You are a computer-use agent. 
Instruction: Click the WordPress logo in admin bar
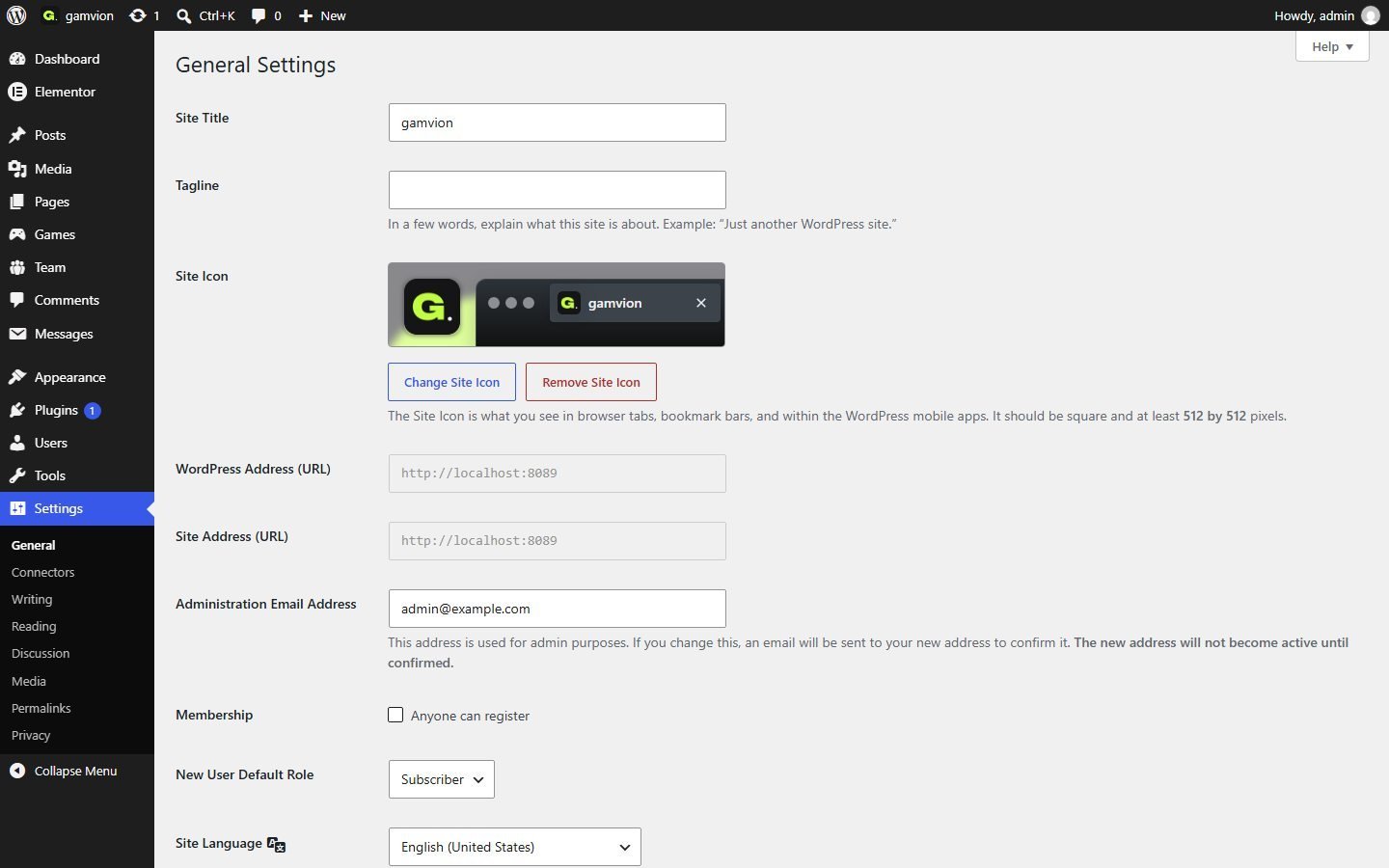(x=16, y=15)
